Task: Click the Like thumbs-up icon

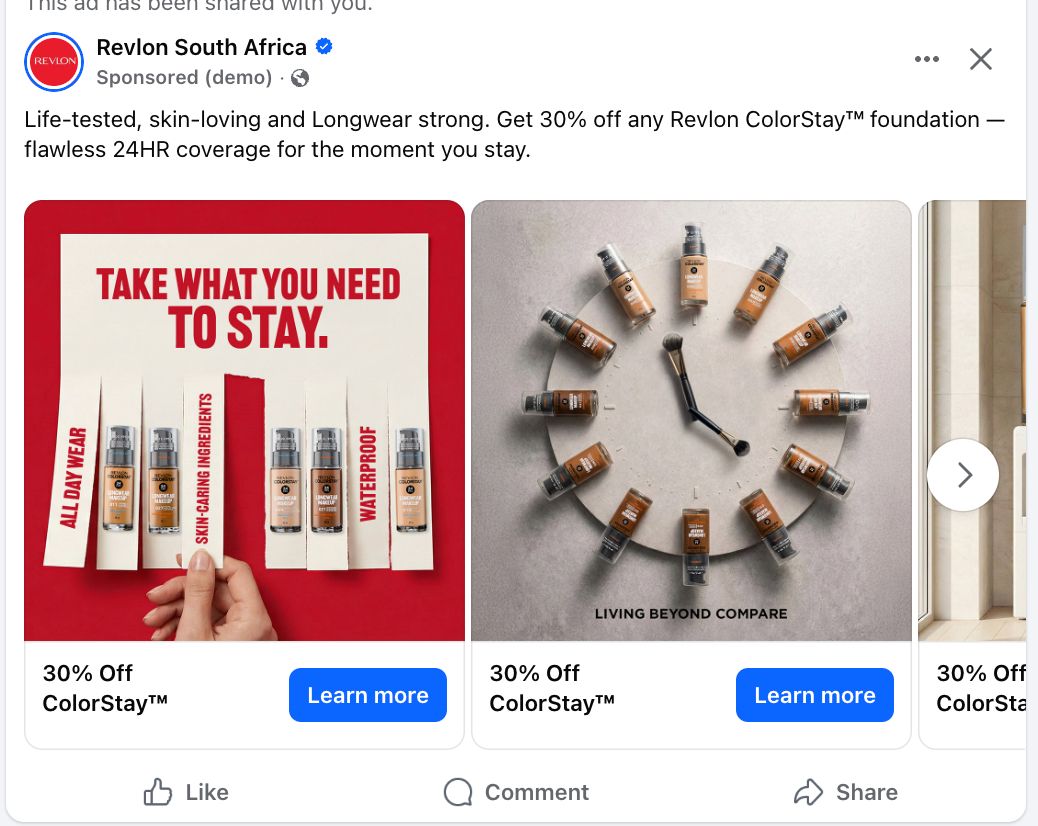Action: (158, 792)
